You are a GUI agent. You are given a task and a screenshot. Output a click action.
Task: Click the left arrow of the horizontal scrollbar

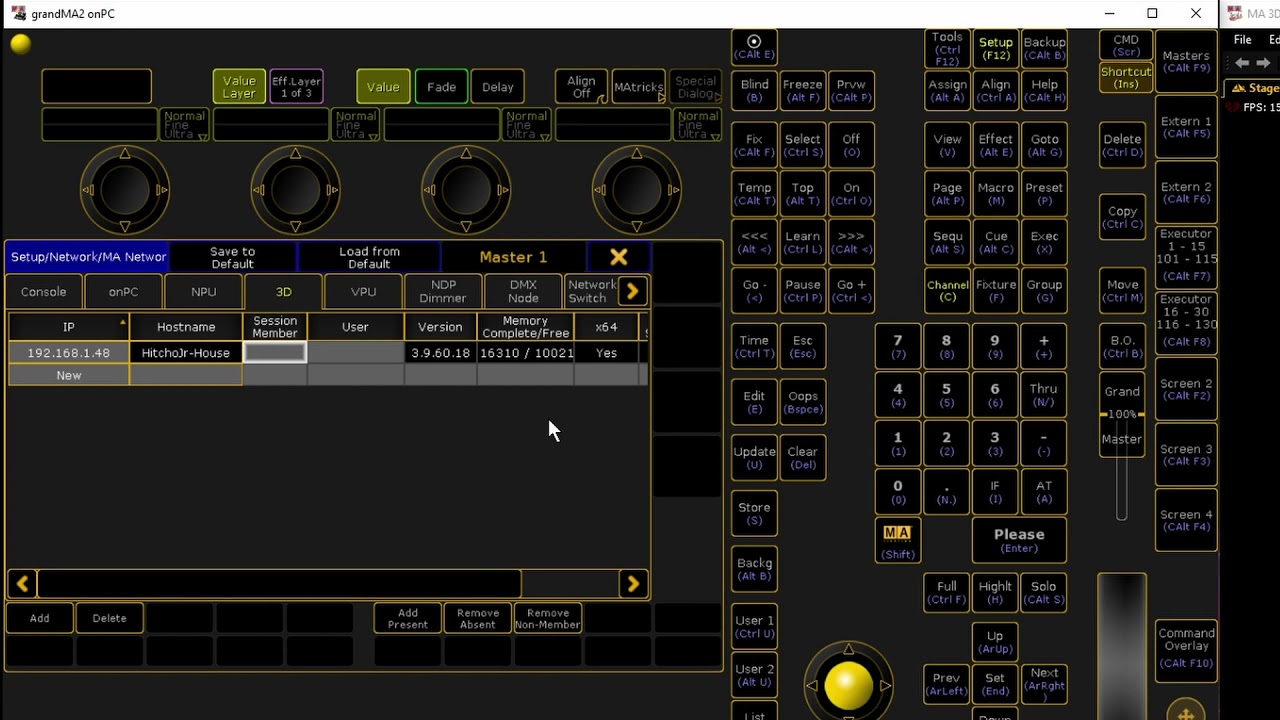tap(23, 584)
